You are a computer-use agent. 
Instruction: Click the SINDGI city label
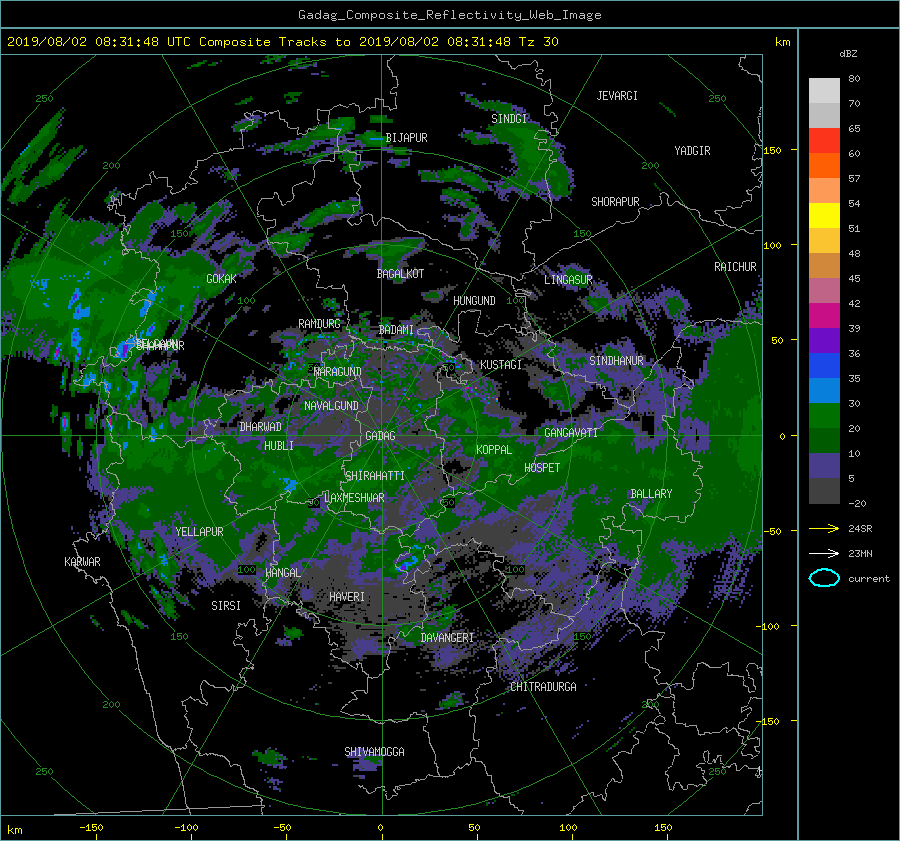(x=509, y=119)
